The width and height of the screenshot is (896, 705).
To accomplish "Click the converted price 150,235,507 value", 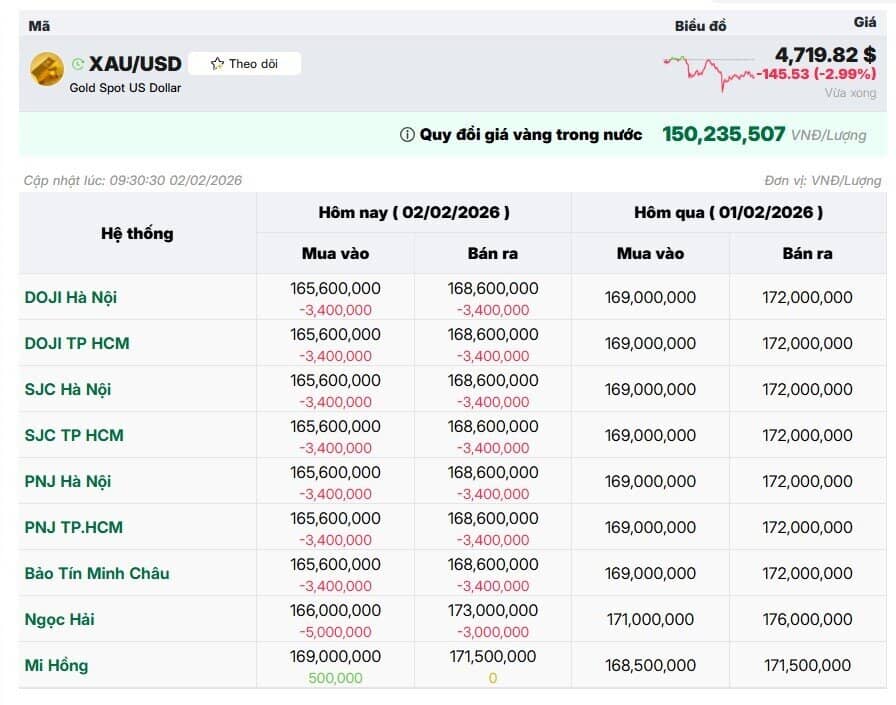I will point(723,134).
